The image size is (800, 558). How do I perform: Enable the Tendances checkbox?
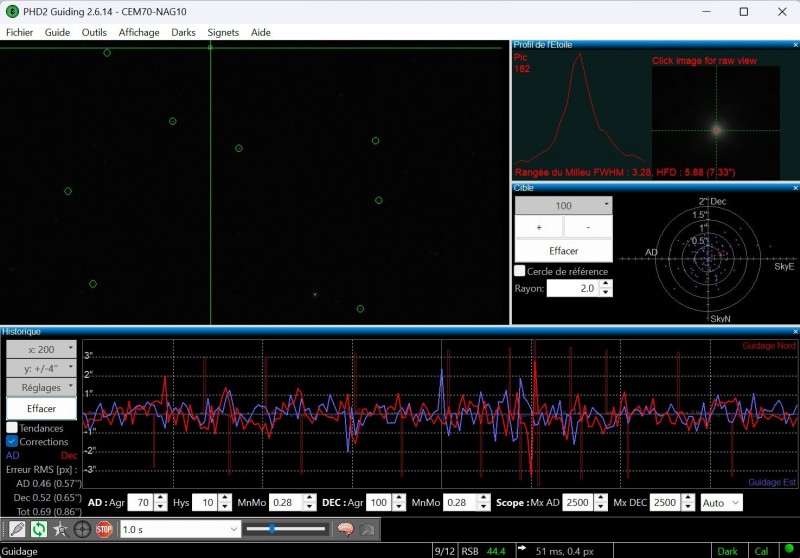[12, 427]
